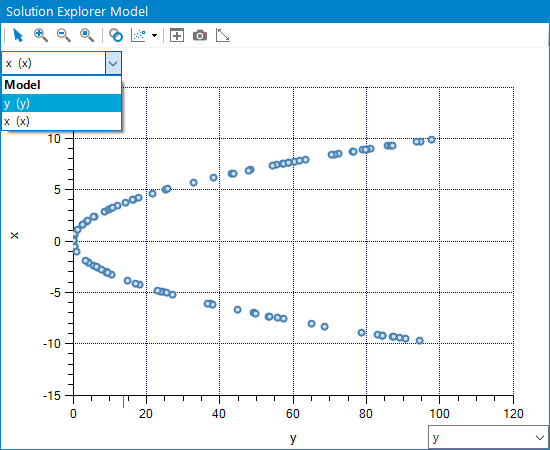Toggle the overlapping circles marker tool

[116, 35]
